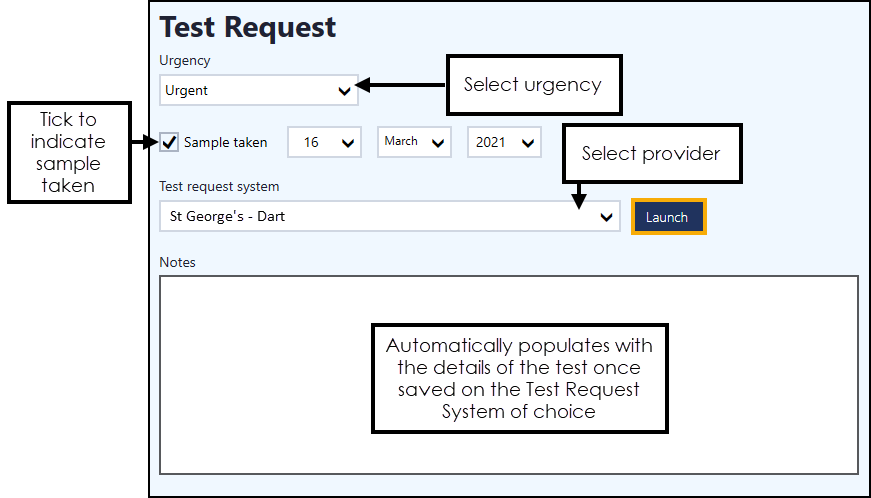Click the Notes label above the text area
The width and height of the screenshot is (871, 498).
(177, 263)
